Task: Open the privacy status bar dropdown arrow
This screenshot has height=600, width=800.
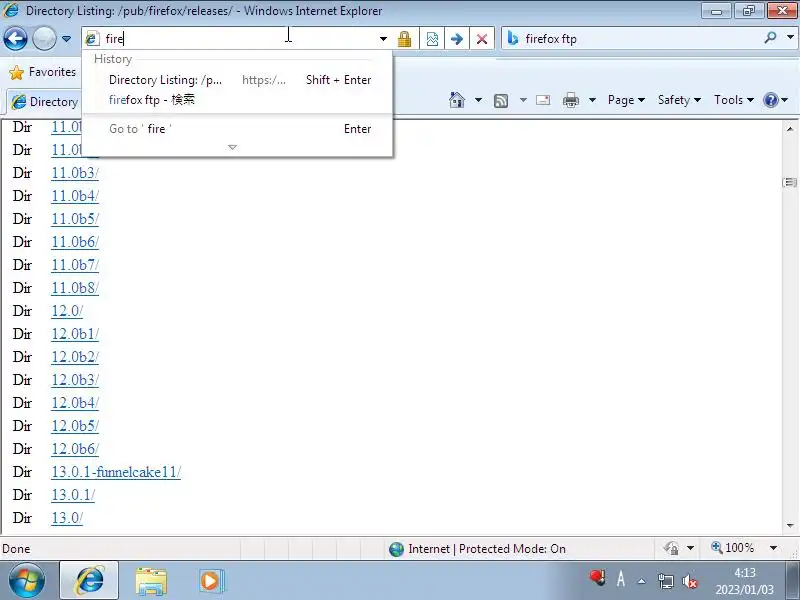Action: [690, 548]
